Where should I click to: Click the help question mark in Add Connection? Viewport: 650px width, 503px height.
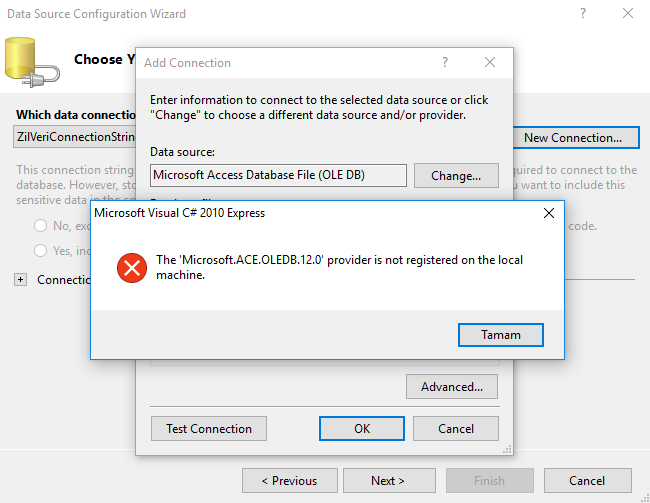(x=445, y=63)
